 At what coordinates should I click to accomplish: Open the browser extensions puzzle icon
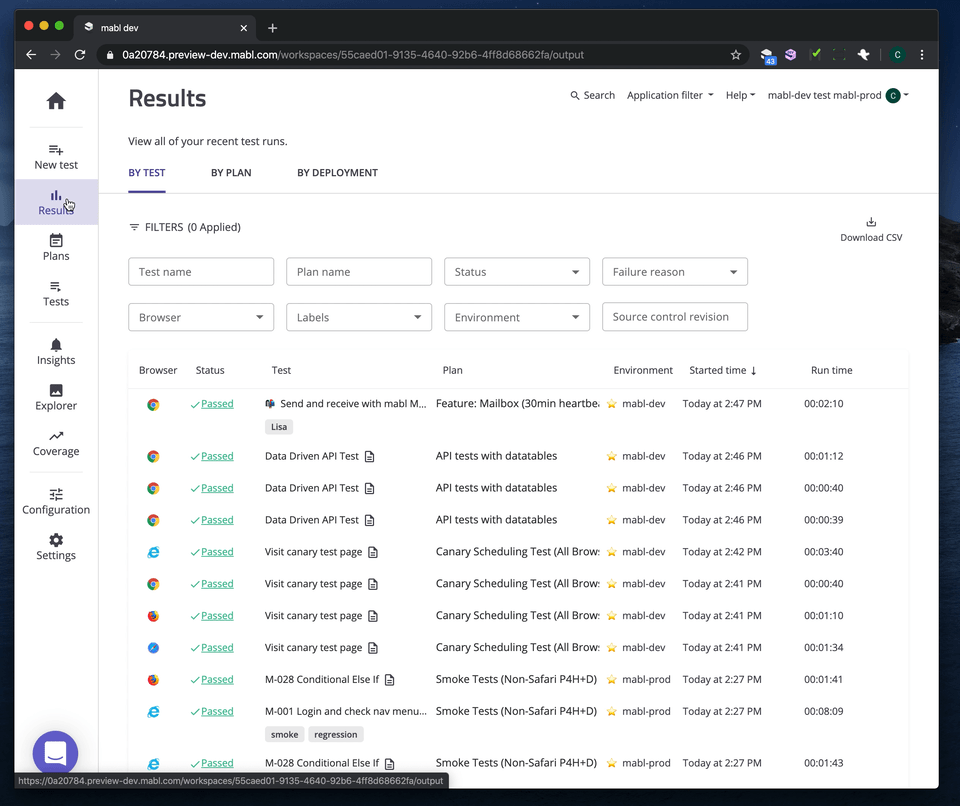point(863,55)
